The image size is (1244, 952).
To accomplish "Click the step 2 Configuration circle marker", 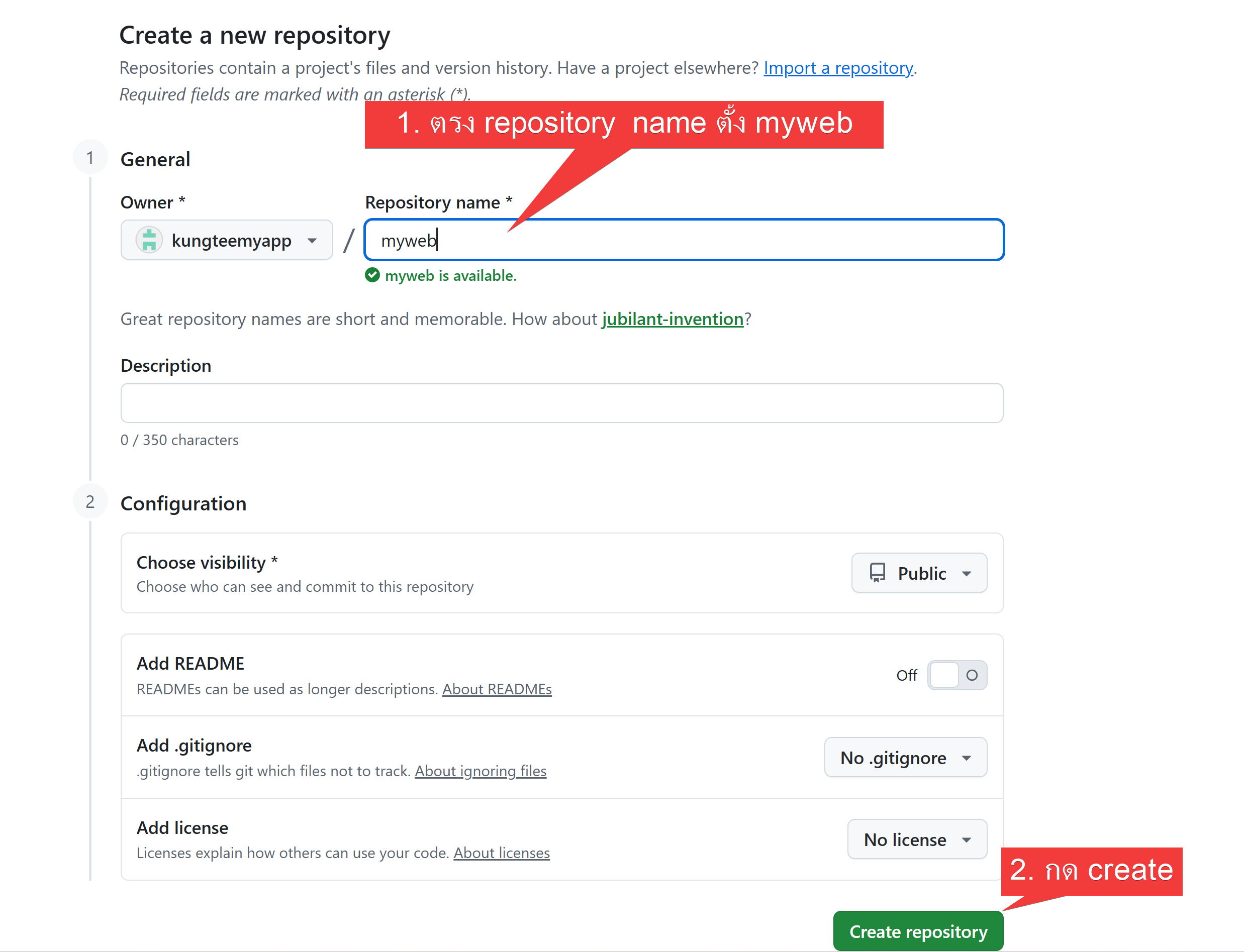I will pyautogui.click(x=90, y=501).
